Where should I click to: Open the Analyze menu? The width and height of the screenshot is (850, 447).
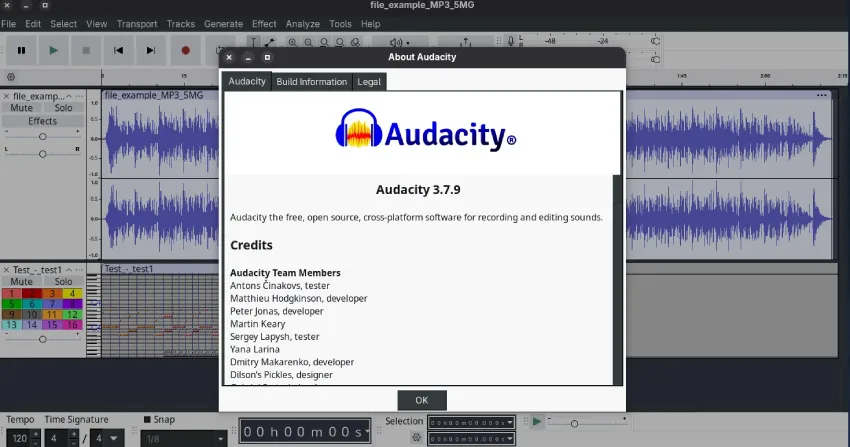(302, 24)
